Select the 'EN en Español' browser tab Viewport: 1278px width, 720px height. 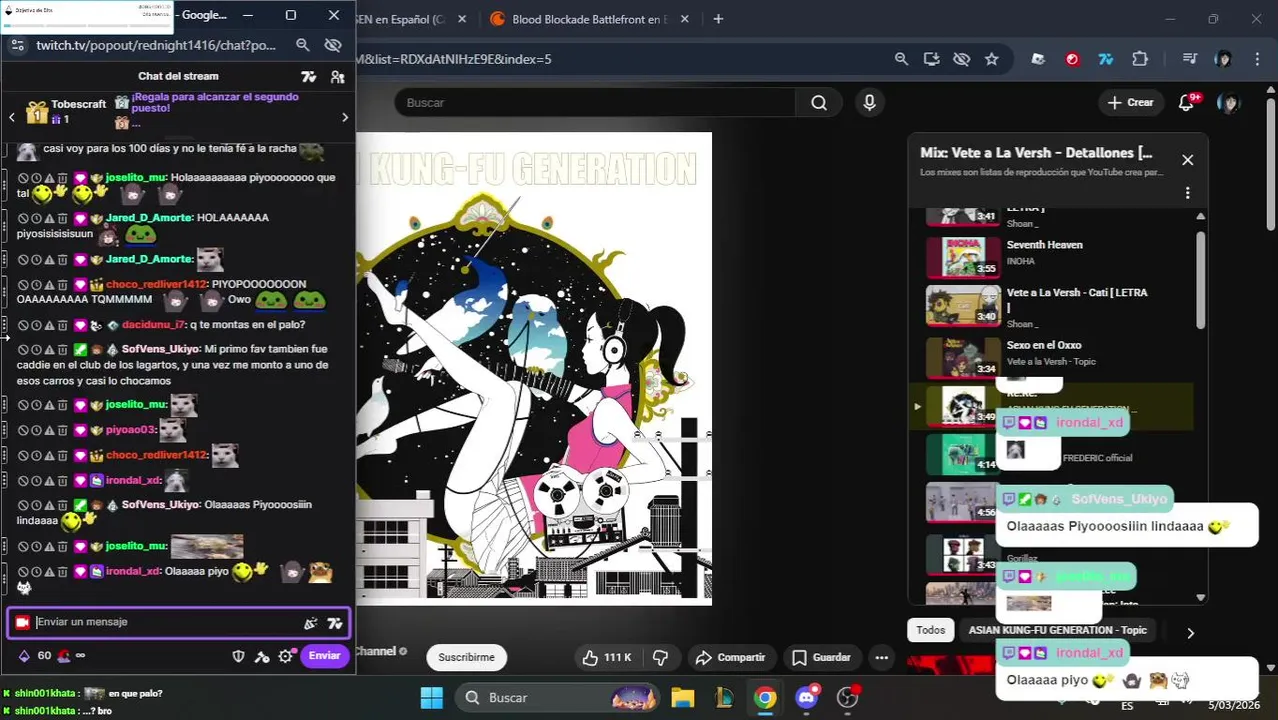coord(406,19)
